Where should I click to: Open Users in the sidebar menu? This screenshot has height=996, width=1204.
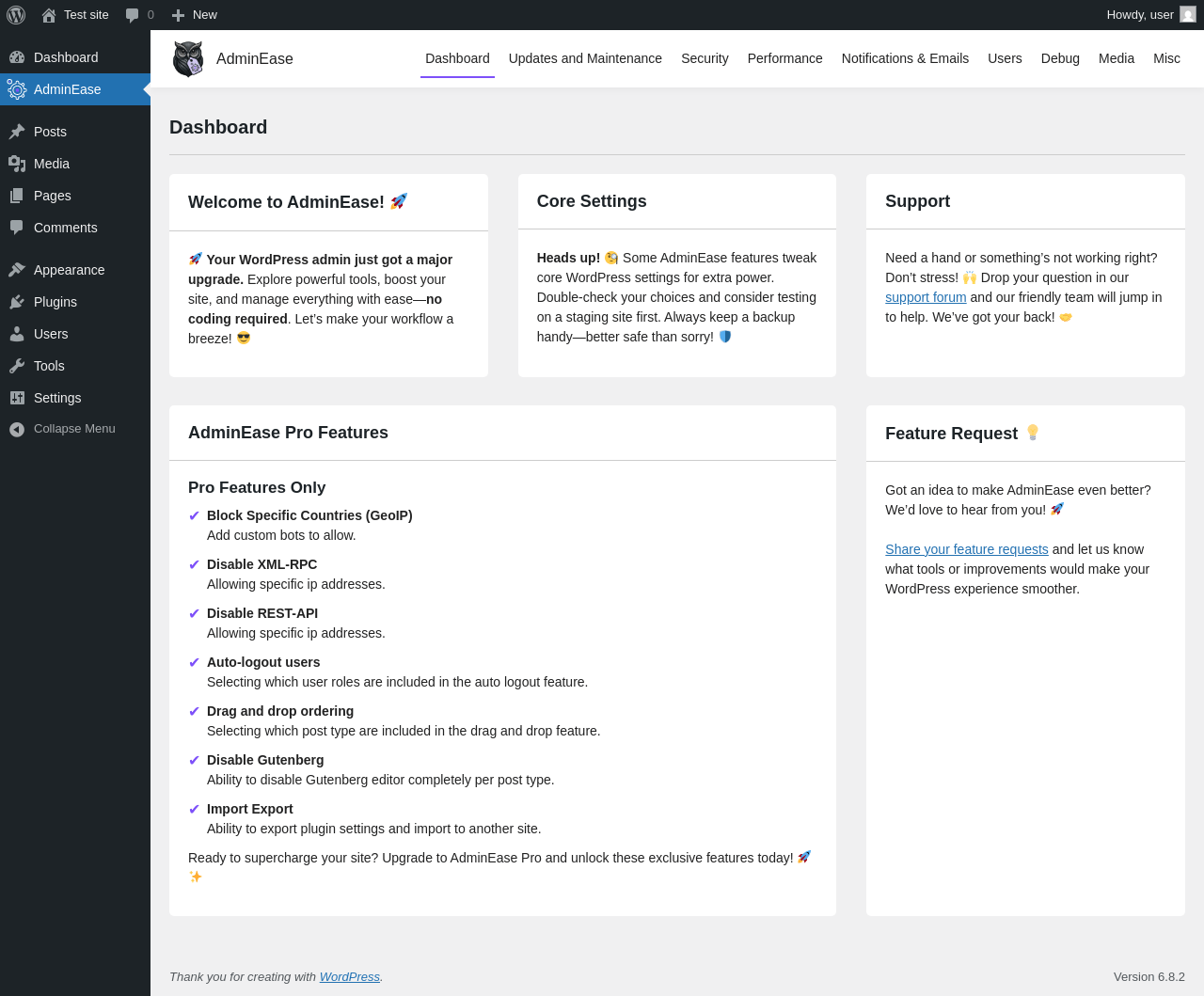tap(75, 334)
